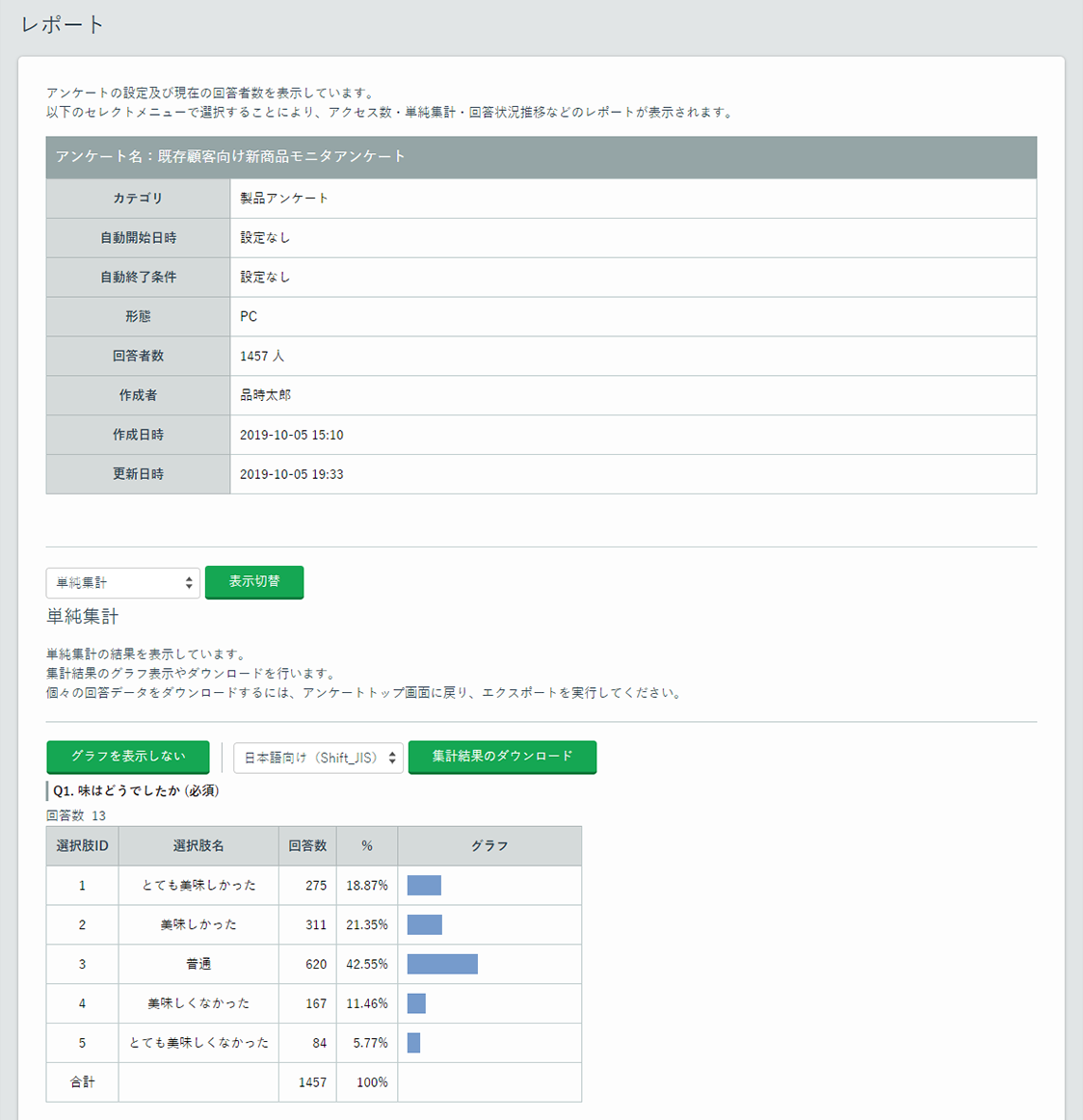Click the レポート page heading
The image size is (1083, 1120).
(x=63, y=25)
